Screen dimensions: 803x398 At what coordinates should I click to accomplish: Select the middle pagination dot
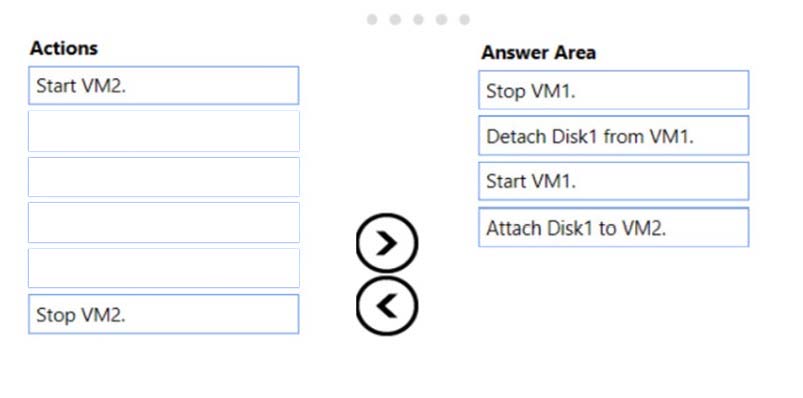pos(418,19)
